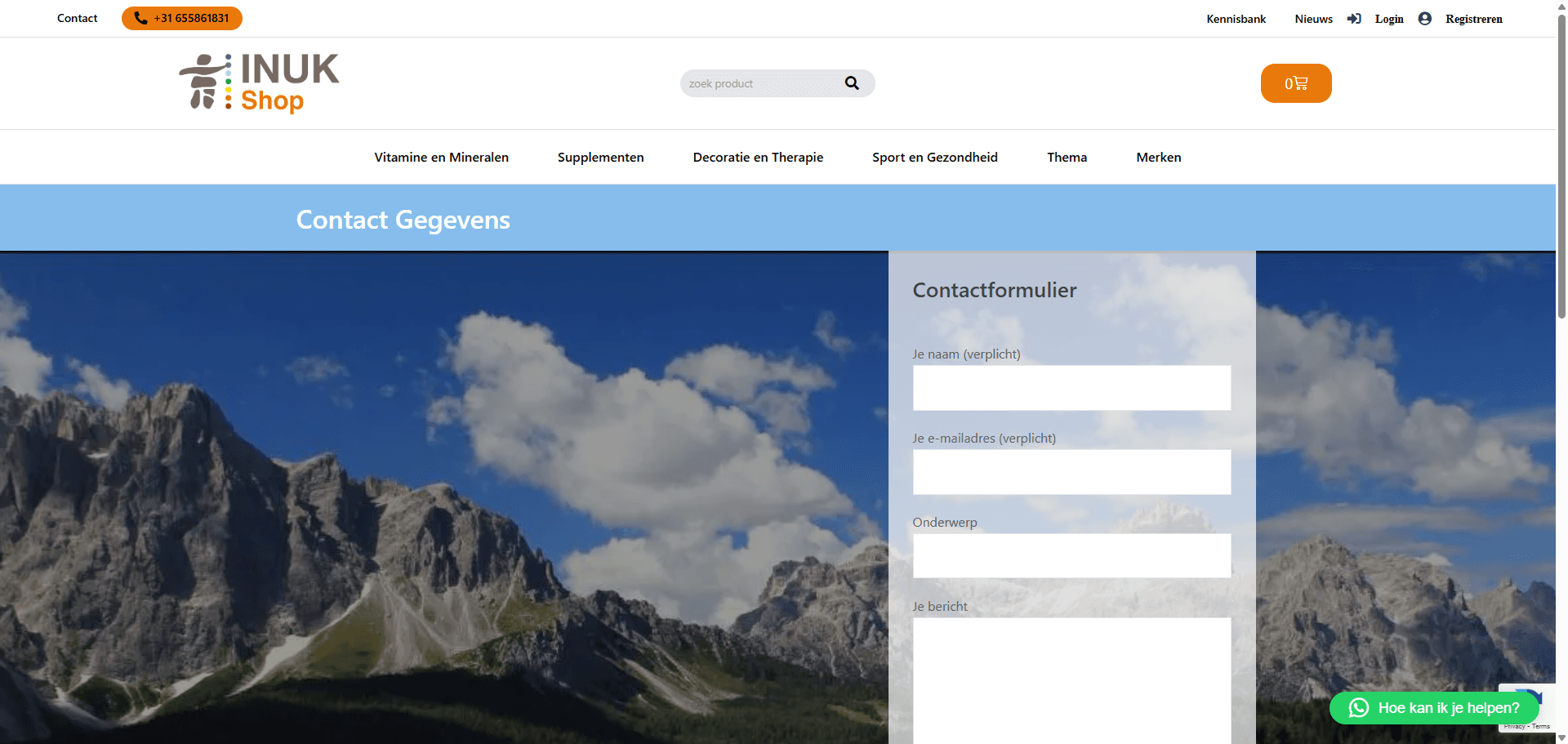Click the Contact link in top bar

pyautogui.click(x=78, y=18)
